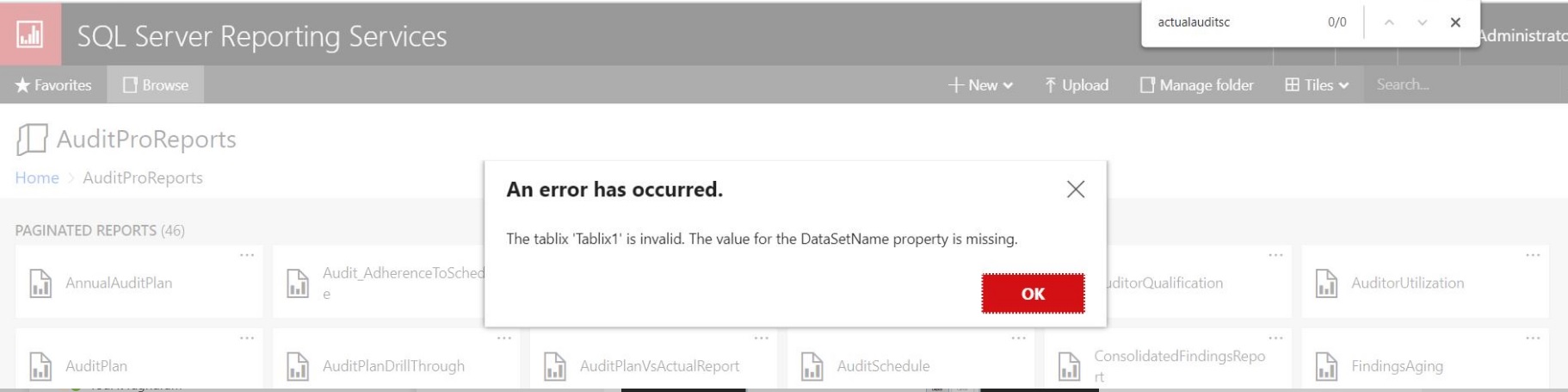
Task: Open AuditPlanDrillThrough report icon
Action: click(x=298, y=366)
